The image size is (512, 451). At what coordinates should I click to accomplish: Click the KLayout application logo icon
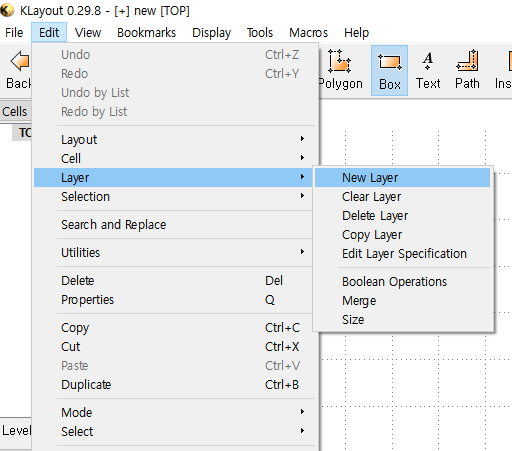[7, 10]
